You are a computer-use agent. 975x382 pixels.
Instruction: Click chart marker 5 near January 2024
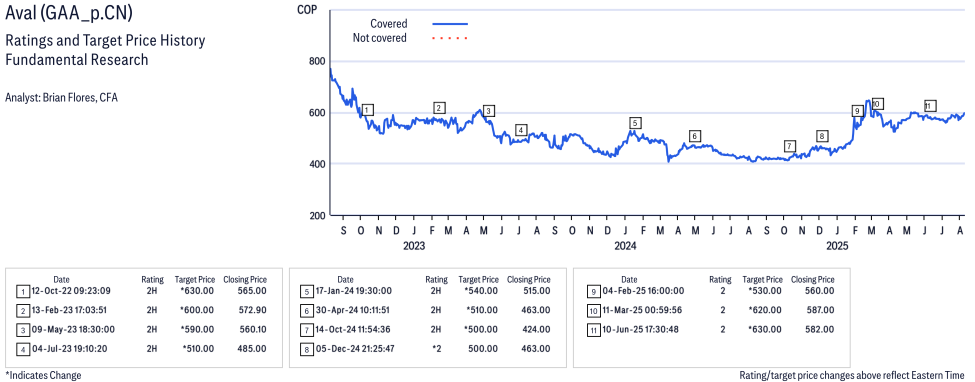coord(634,123)
